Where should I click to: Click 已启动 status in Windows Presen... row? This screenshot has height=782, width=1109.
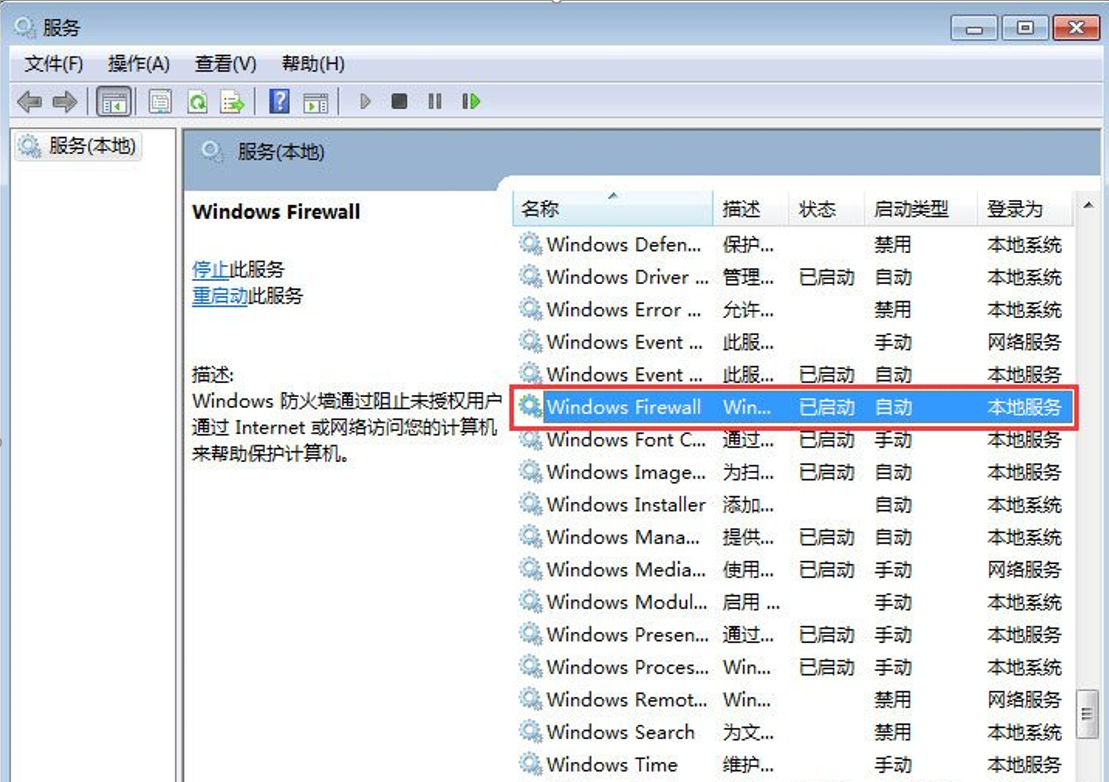click(827, 635)
